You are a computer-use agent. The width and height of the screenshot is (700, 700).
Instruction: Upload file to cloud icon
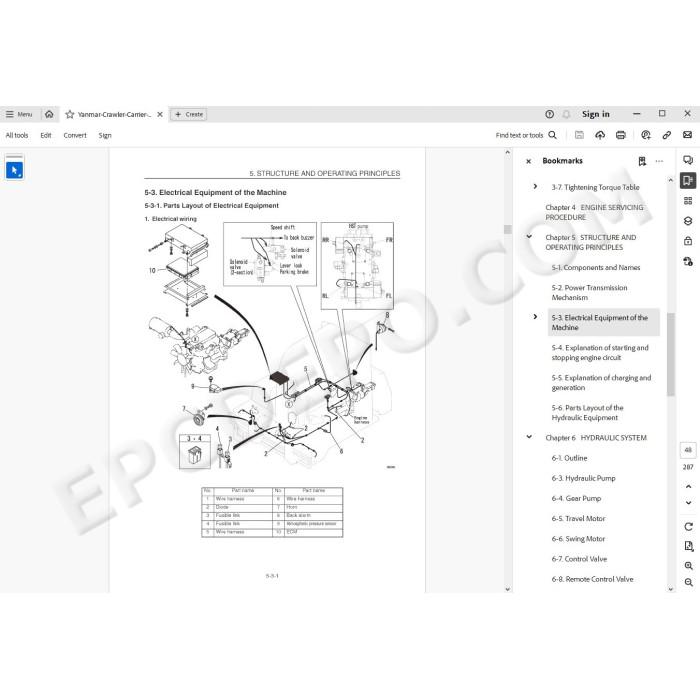(x=600, y=135)
